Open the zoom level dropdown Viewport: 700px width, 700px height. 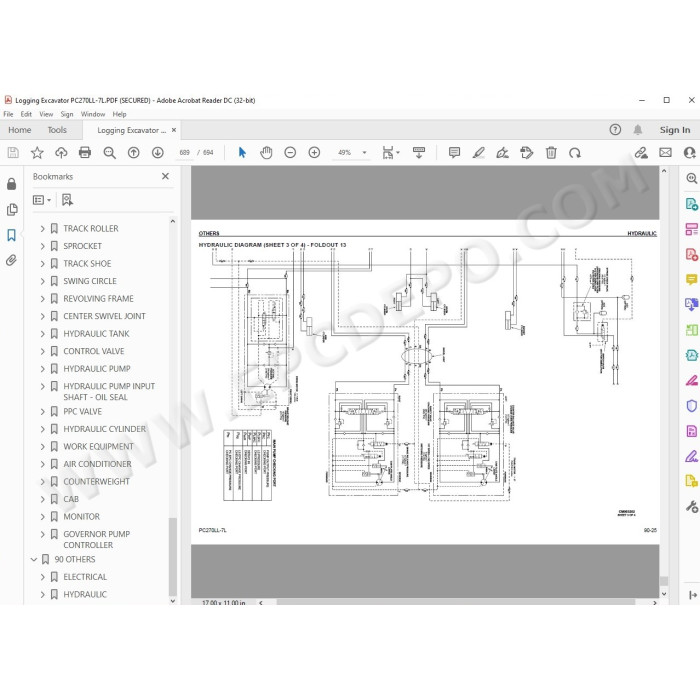(x=364, y=153)
